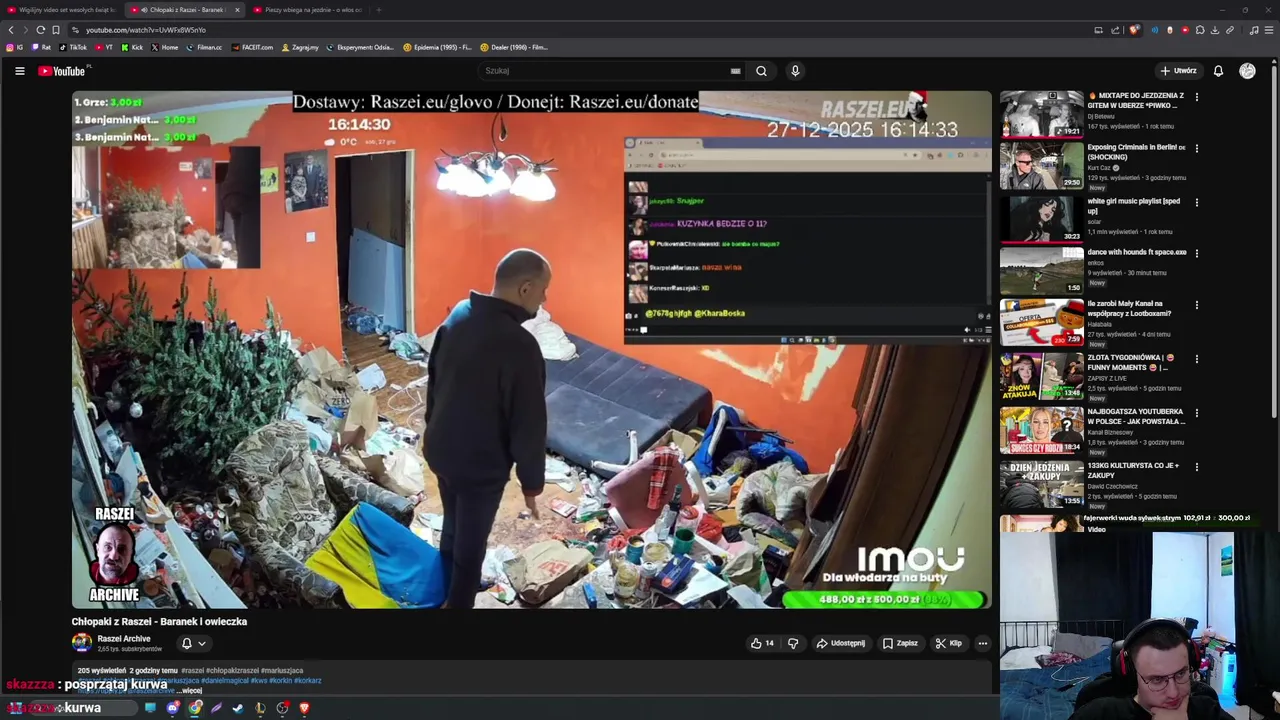The width and height of the screenshot is (1280, 720).
Task: Open Chrome from the taskbar
Action: pos(195,708)
